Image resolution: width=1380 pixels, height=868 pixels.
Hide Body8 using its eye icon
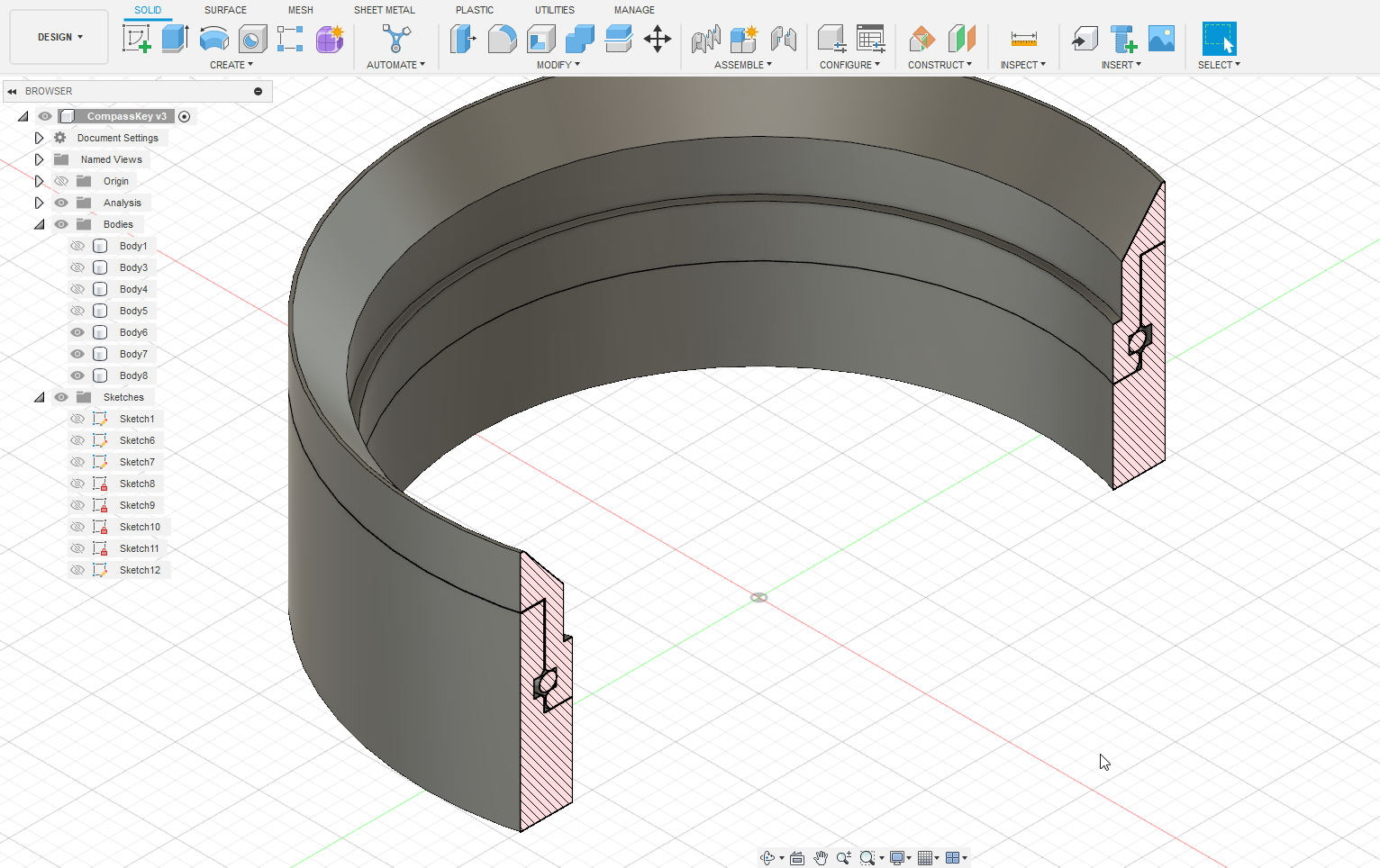tap(77, 375)
